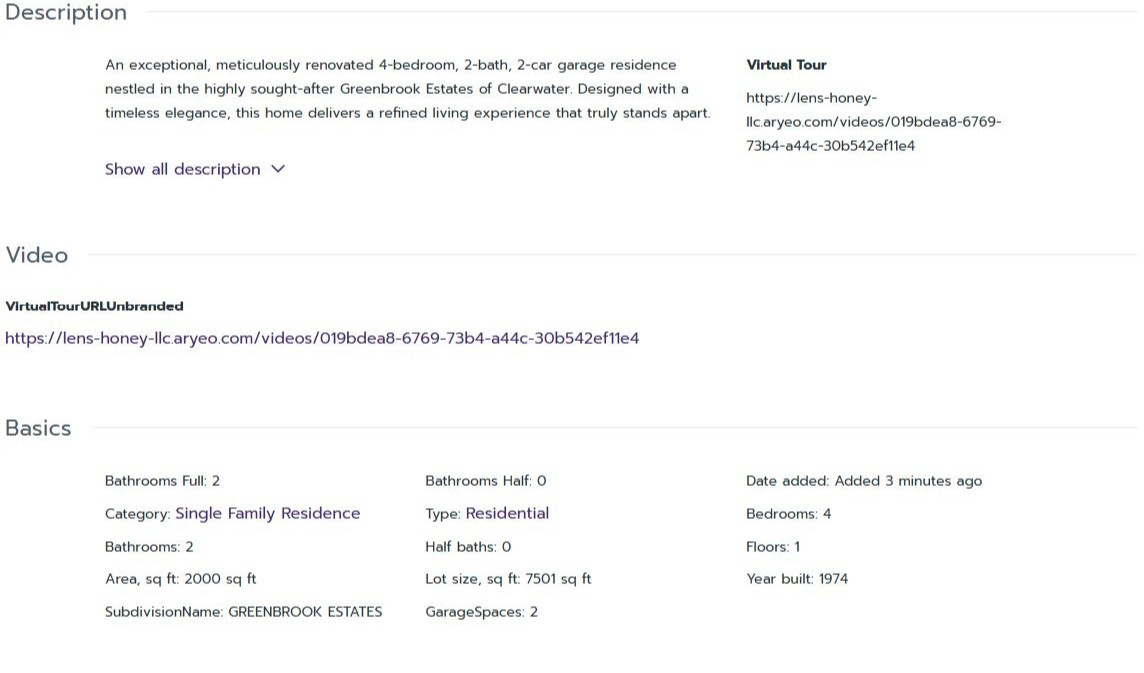Click the Basics section heading

(38, 428)
